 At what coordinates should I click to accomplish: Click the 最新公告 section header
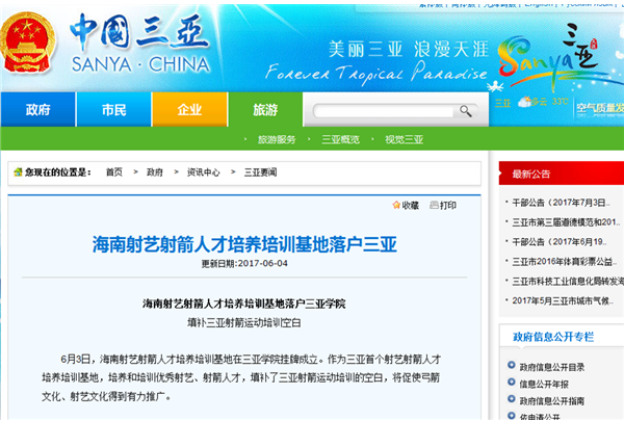(x=561, y=173)
